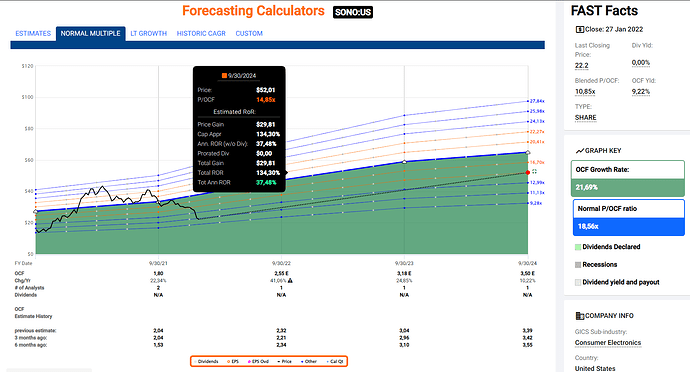Viewport: 690px width, 372px height.
Task: Click the 9/30/24 OCF estimate 3,50 E
Action: coord(528,273)
